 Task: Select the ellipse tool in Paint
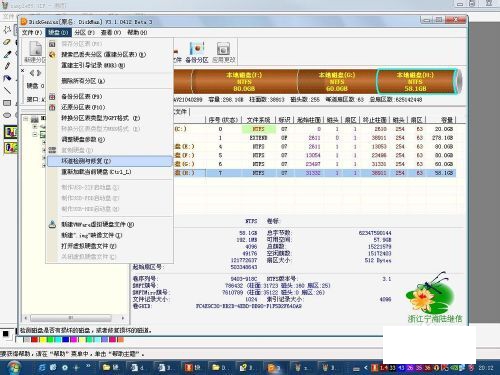tap(7, 115)
